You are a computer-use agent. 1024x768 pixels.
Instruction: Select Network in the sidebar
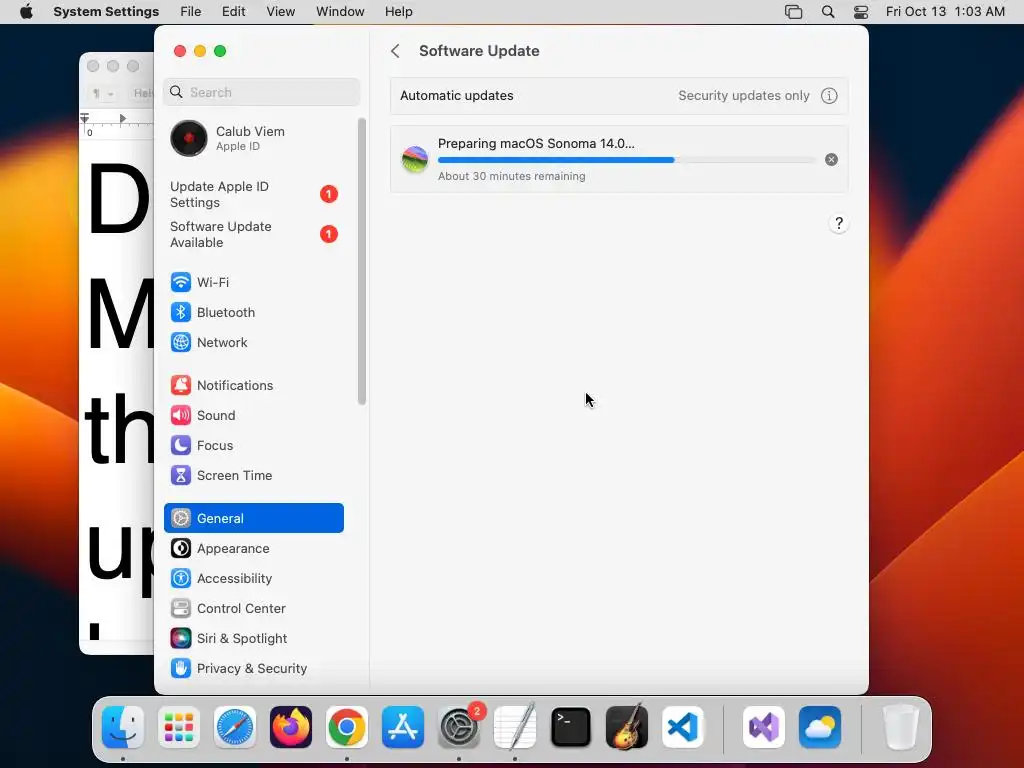tap(253, 342)
